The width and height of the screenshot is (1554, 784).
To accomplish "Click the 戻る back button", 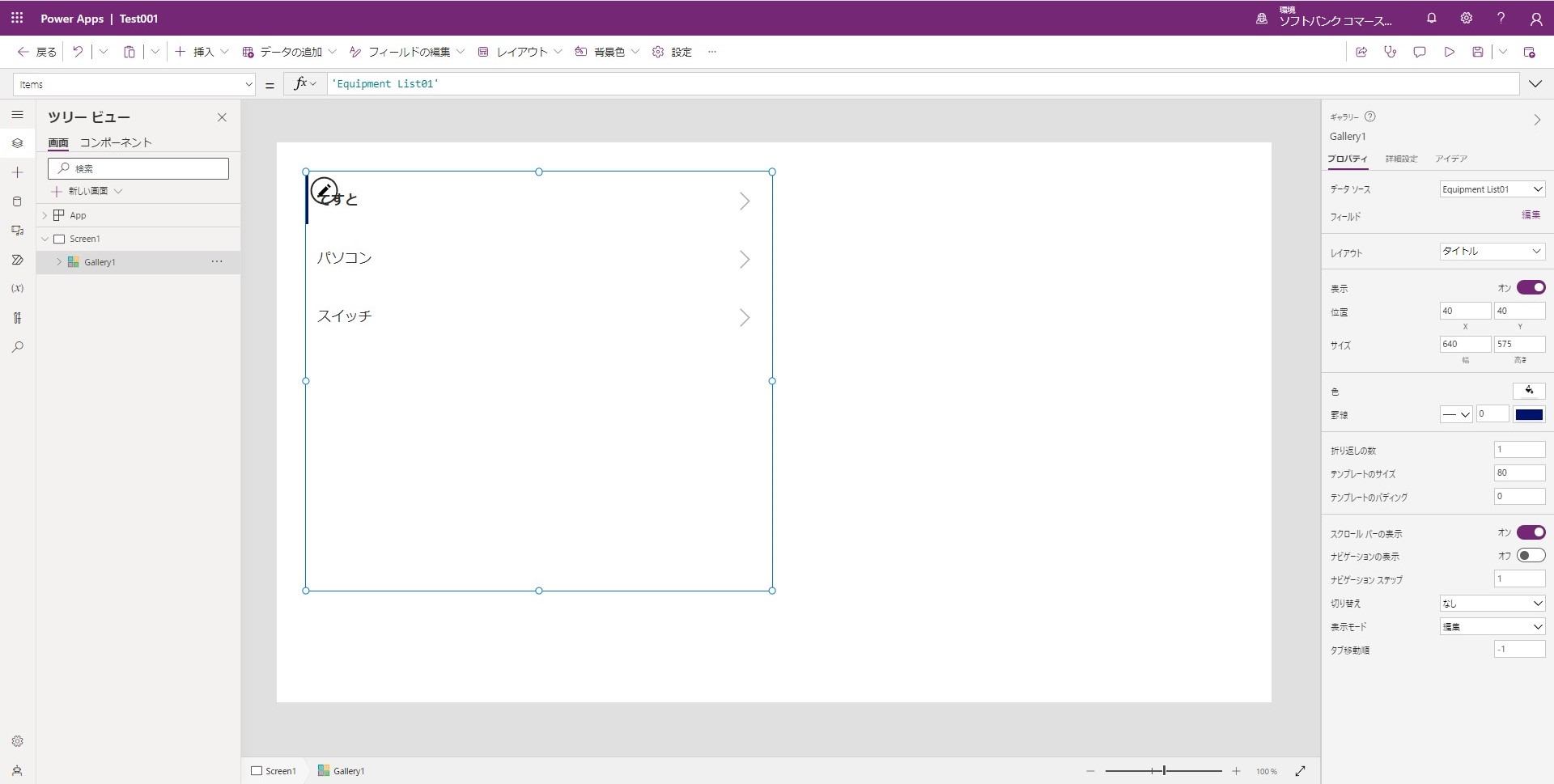I will point(37,52).
